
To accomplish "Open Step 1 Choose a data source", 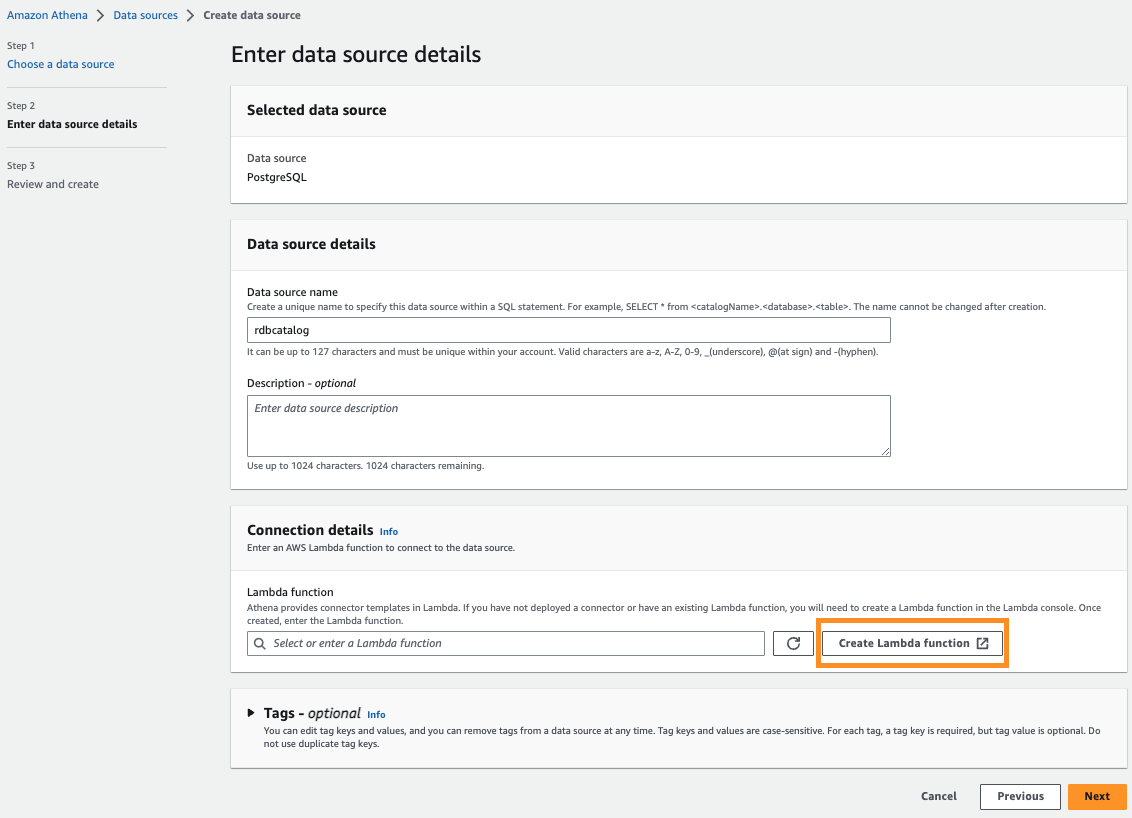I will coord(61,64).
